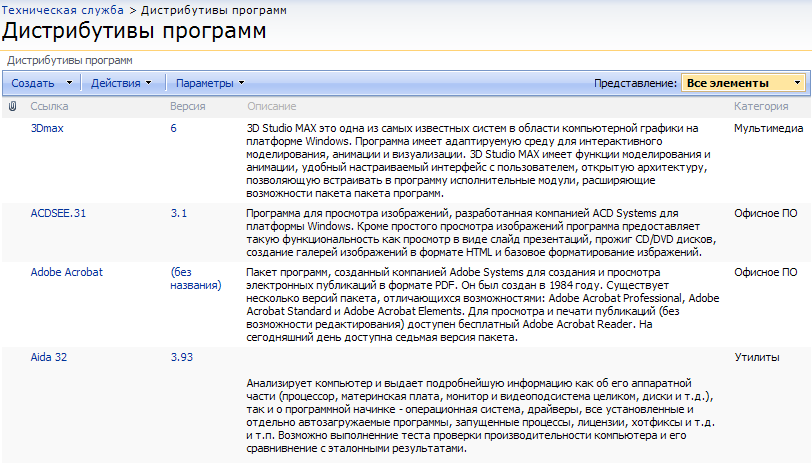Click the paperclip attachment column icon

(x=13, y=106)
